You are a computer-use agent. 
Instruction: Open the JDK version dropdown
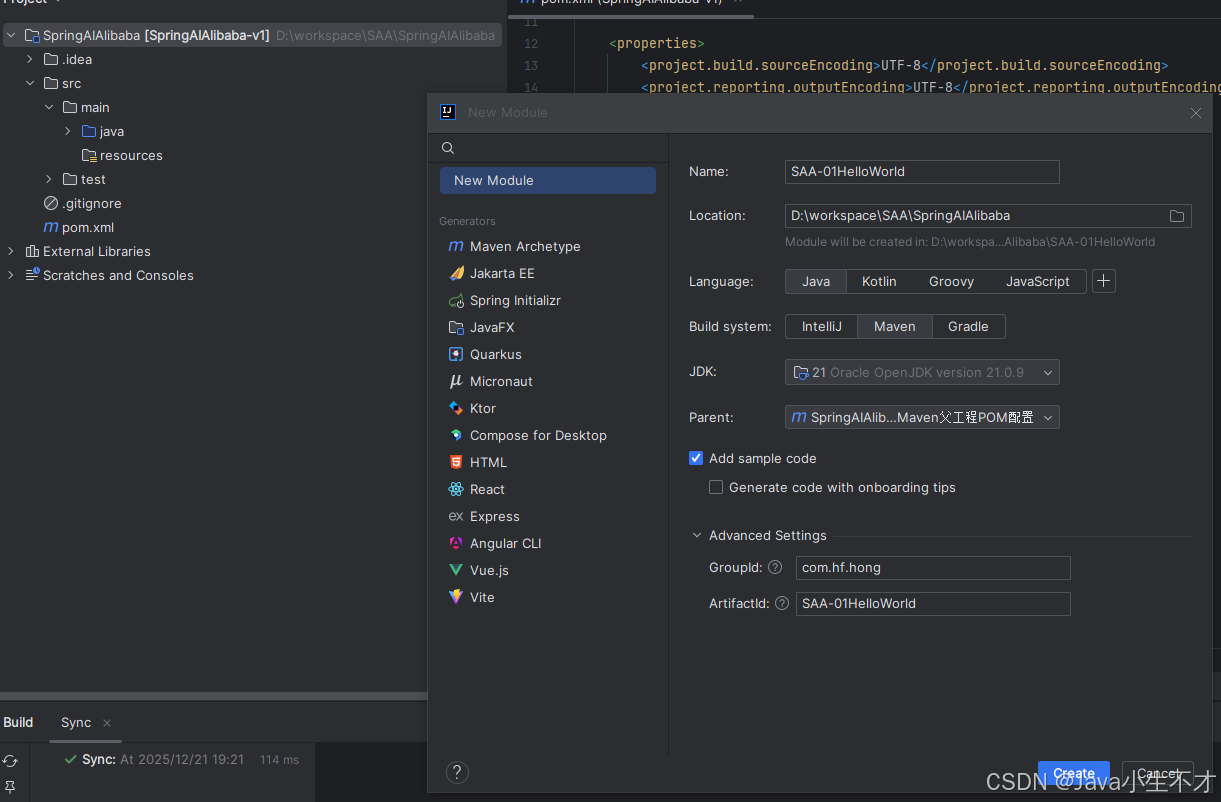922,372
